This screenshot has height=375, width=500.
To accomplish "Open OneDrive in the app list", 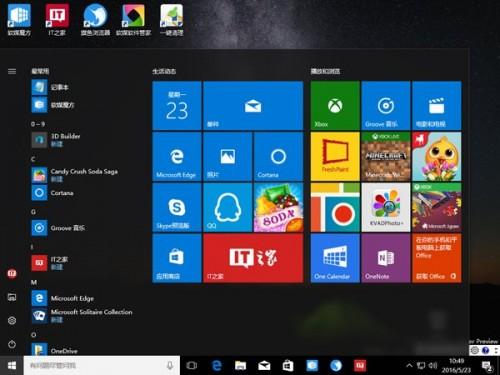I will click(x=83, y=349).
